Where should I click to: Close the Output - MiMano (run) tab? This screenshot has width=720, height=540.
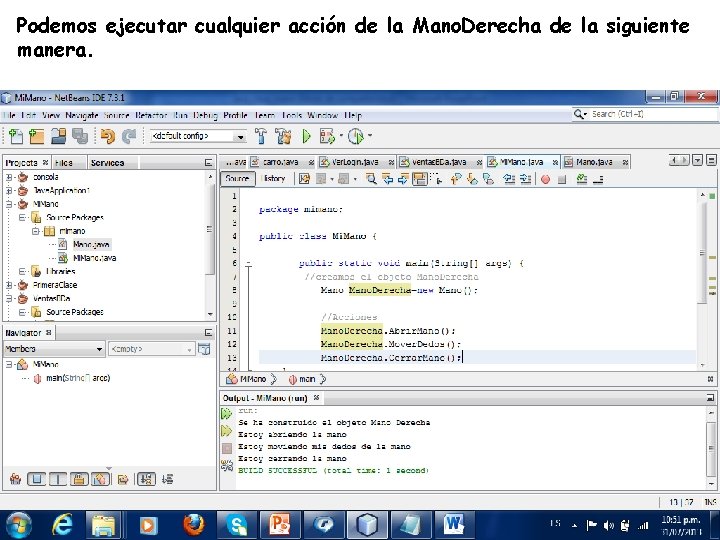tap(316, 398)
